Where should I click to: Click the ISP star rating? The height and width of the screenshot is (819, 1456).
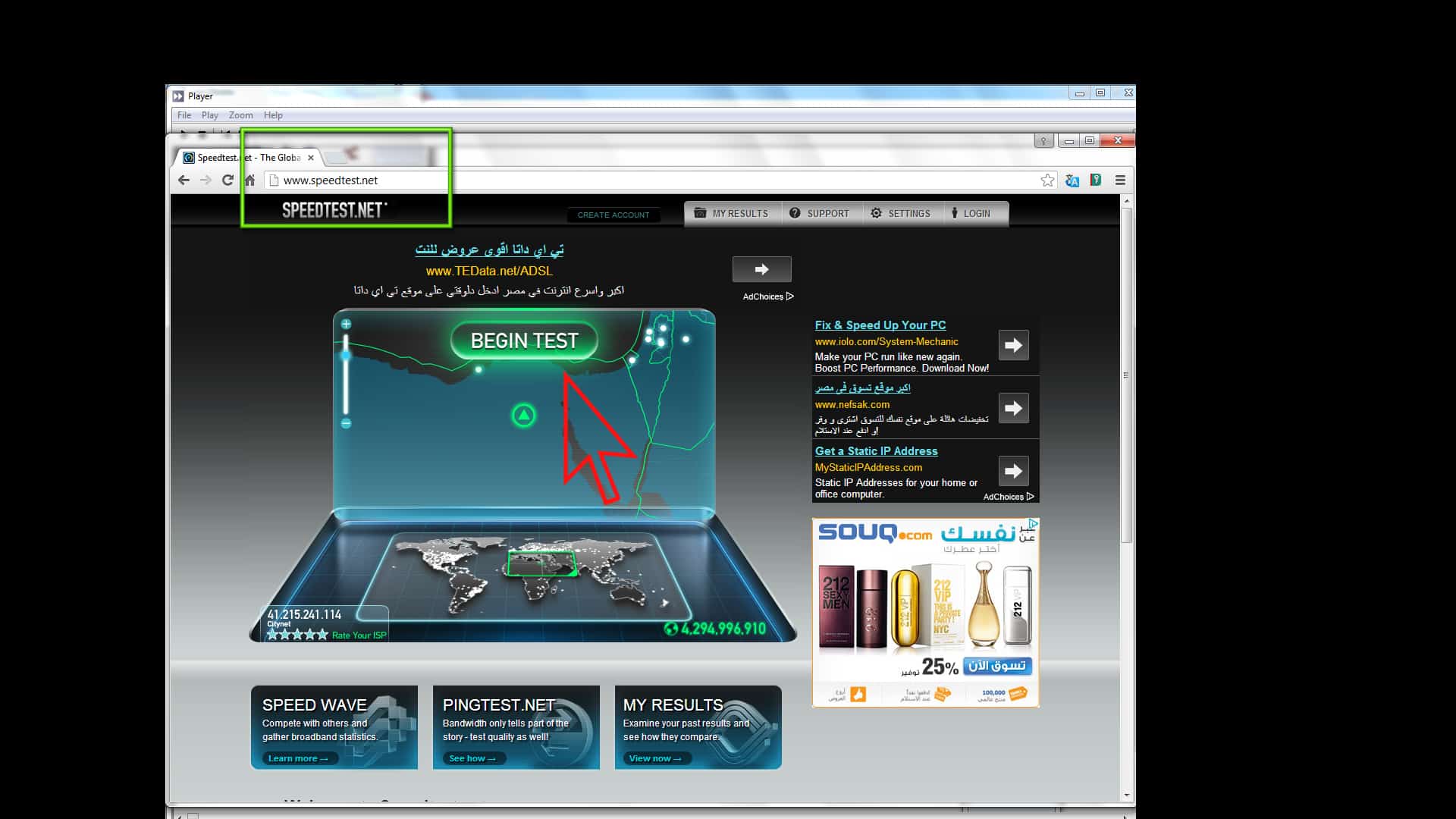coord(297,635)
